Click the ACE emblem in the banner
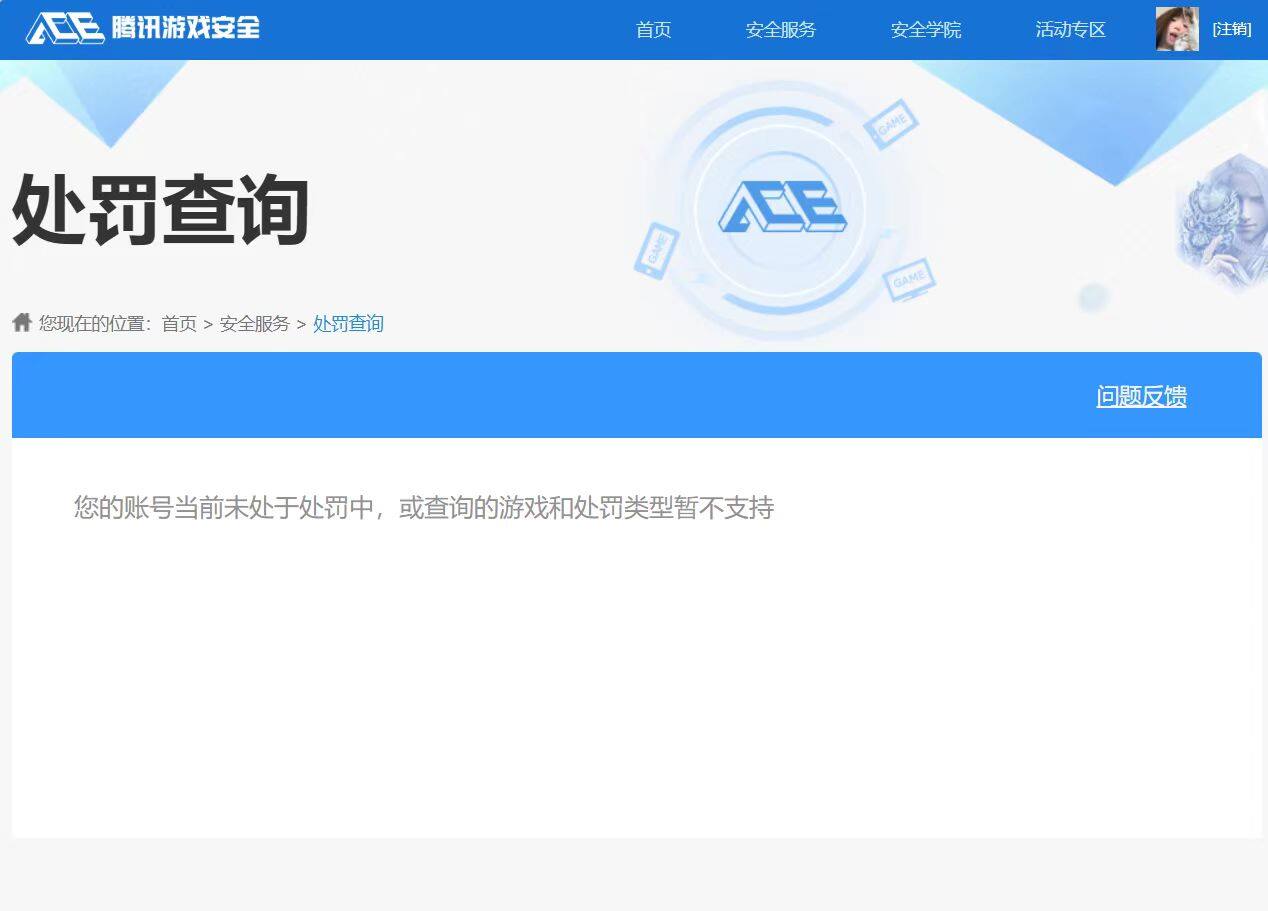Viewport: 1268px width, 911px height. pos(782,207)
